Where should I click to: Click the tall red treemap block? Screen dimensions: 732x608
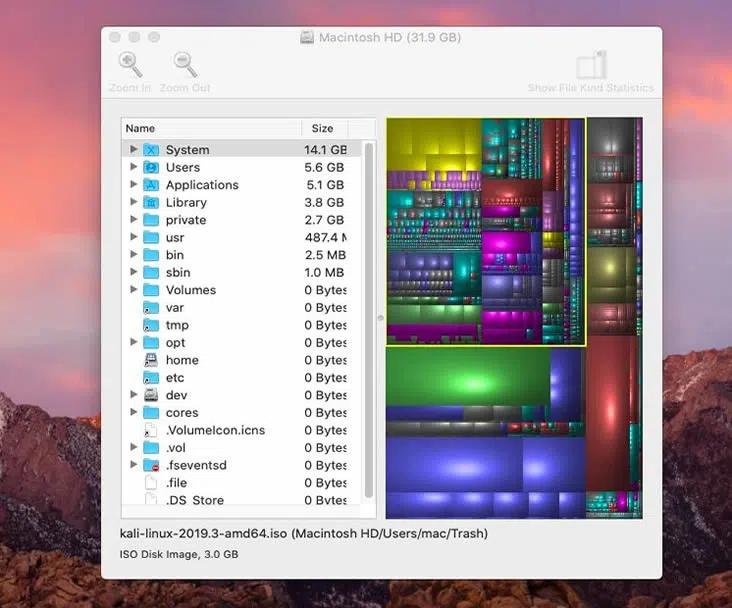click(608, 411)
